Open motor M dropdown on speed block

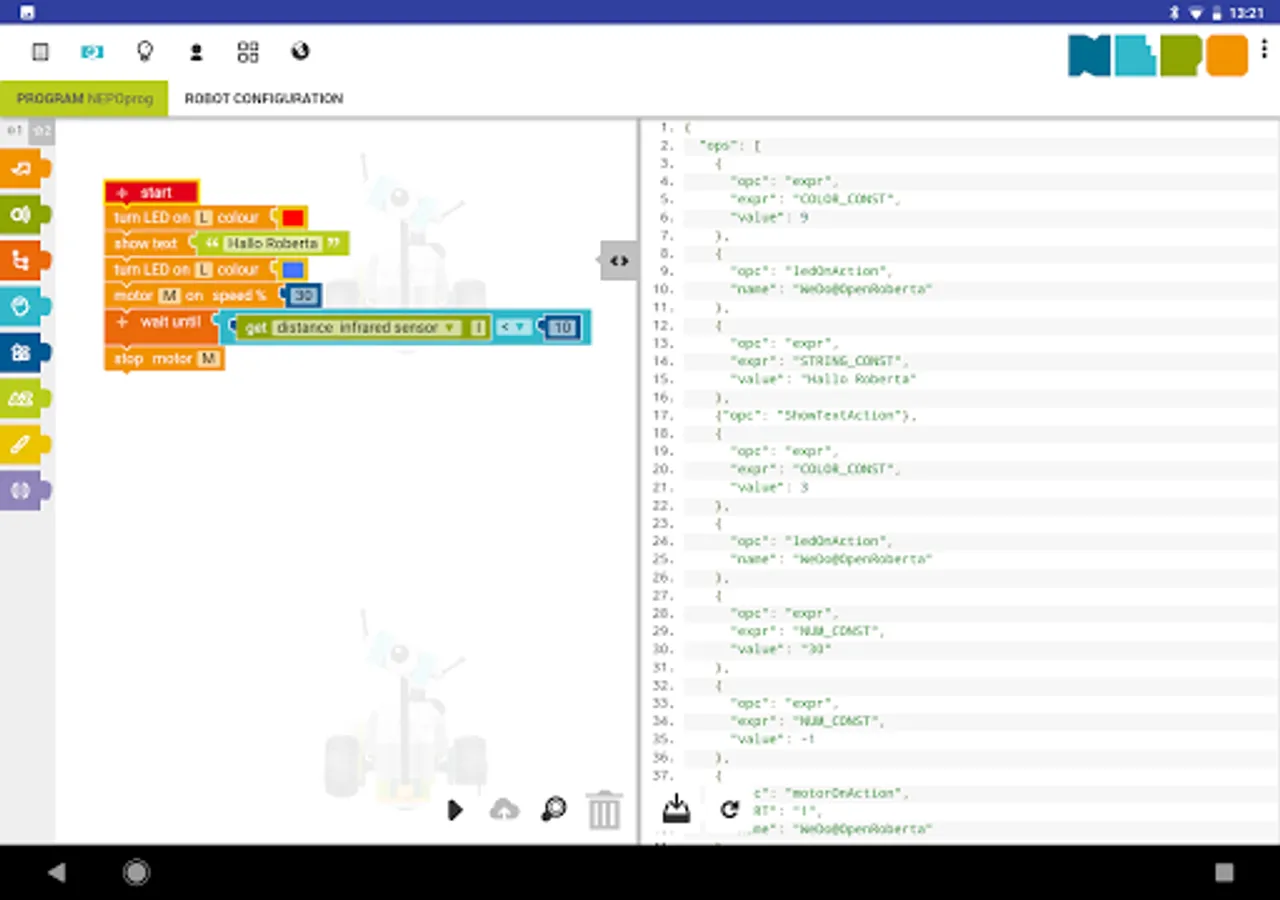click(x=168, y=296)
